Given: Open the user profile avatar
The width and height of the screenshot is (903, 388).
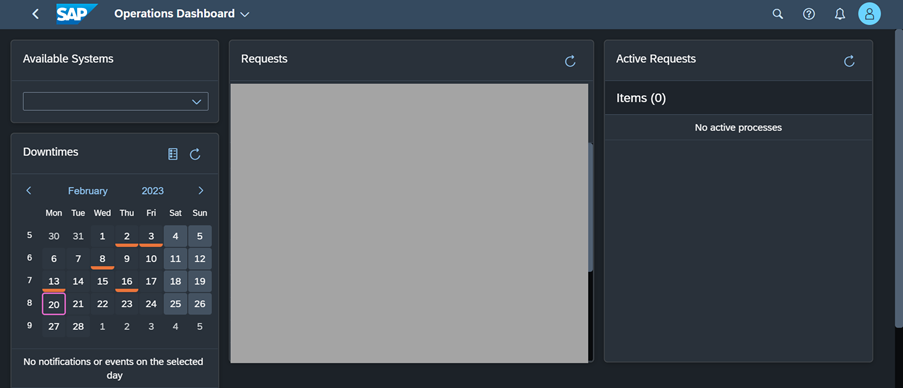Looking at the screenshot, I should pos(869,14).
